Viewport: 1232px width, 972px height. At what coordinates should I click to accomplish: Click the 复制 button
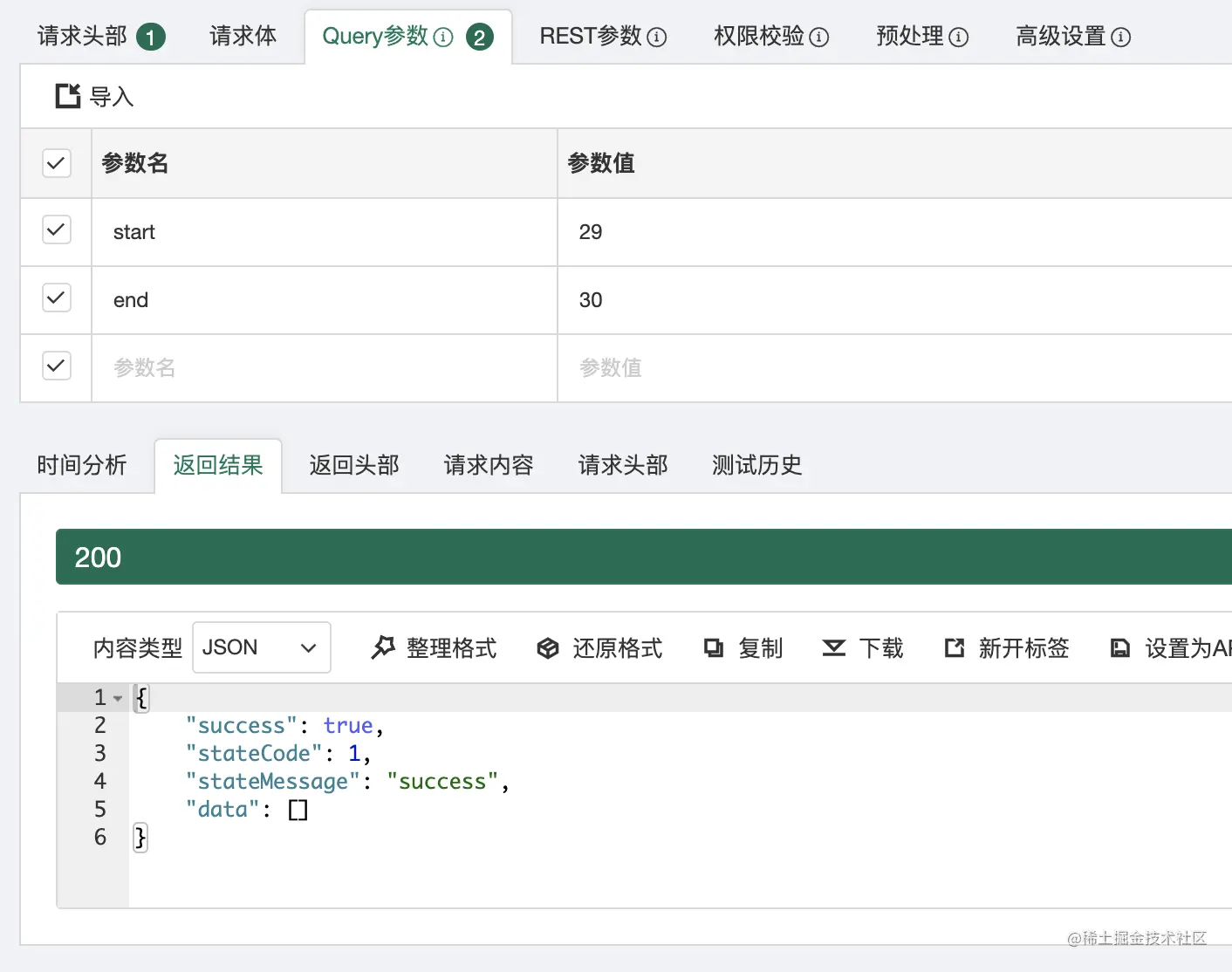[x=743, y=647]
